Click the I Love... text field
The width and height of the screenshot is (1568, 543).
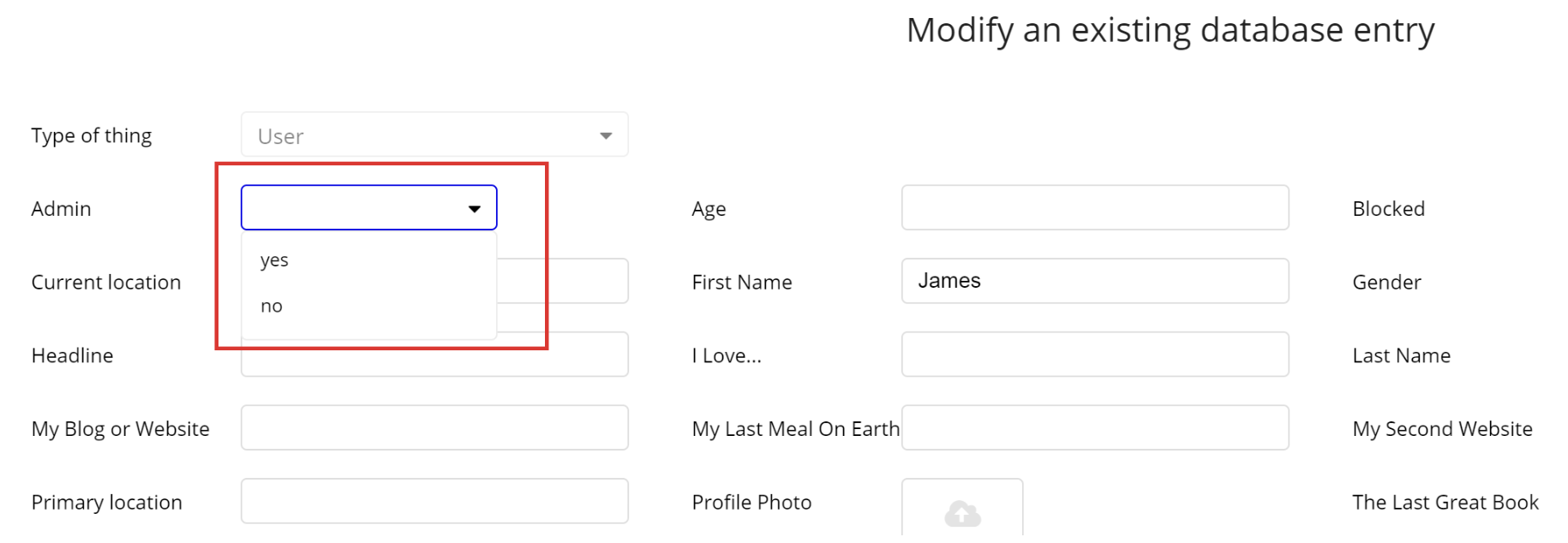point(1094,355)
